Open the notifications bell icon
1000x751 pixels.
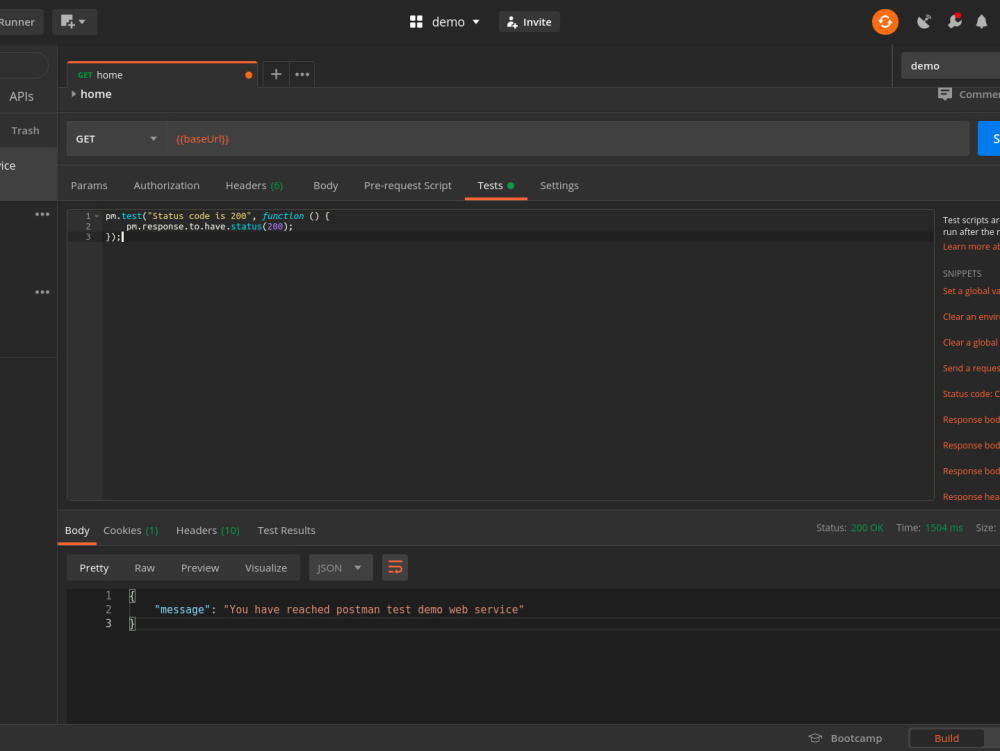click(982, 22)
